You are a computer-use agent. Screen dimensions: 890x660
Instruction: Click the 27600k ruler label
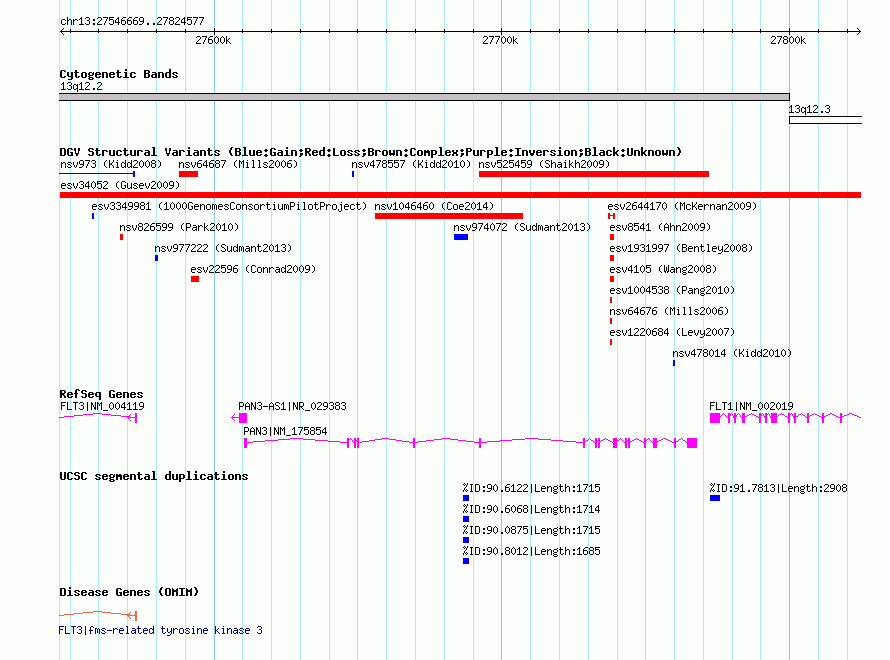(x=213, y=40)
